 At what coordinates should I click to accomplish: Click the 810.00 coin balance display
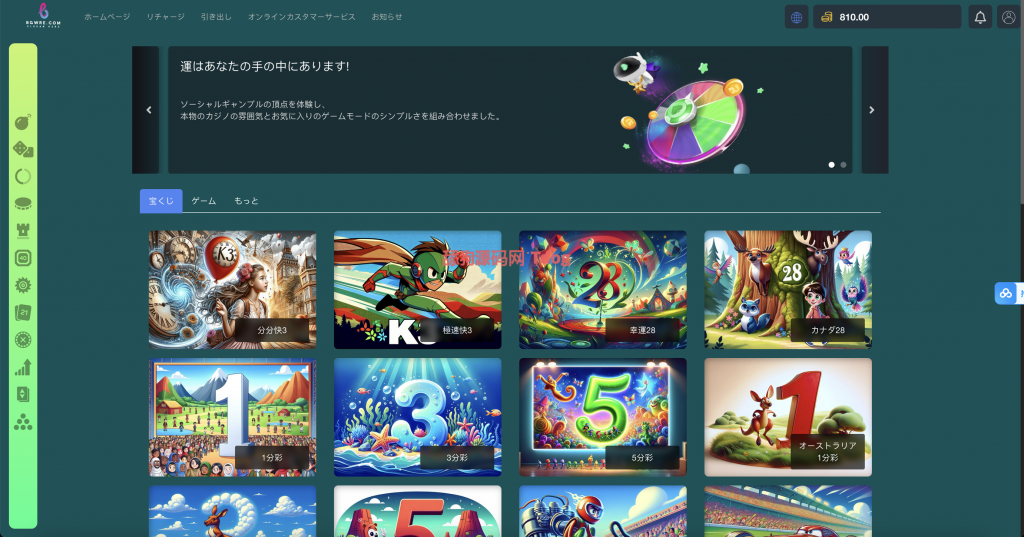pyautogui.click(x=887, y=17)
